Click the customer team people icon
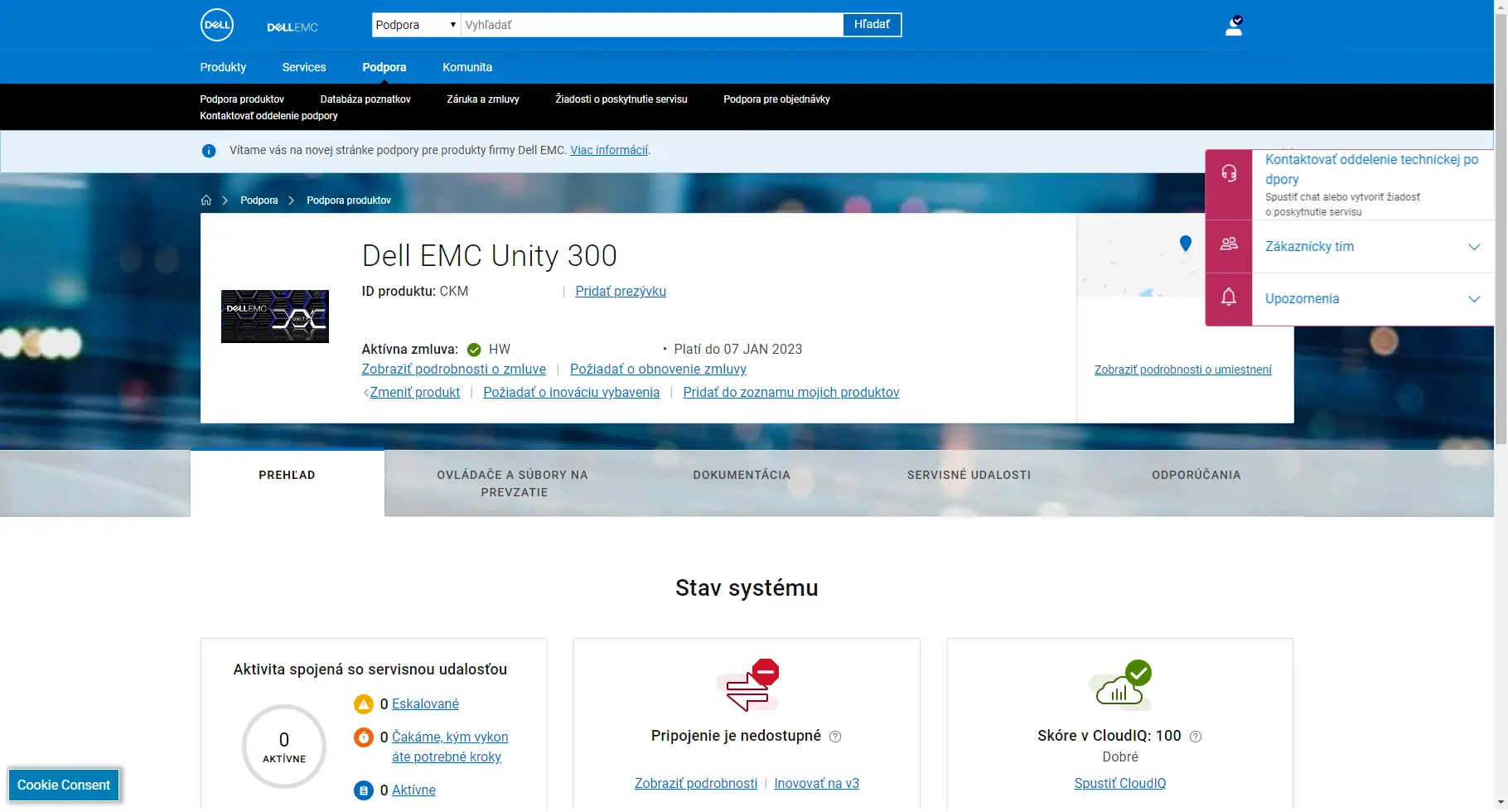1508x812 pixels. [x=1229, y=244]
